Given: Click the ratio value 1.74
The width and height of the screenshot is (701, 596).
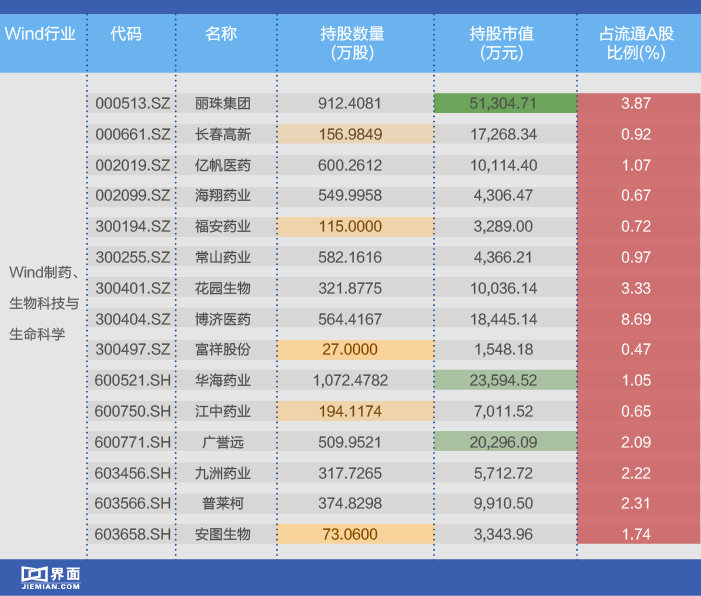Looking at the screenshot, I should (636, 534).
